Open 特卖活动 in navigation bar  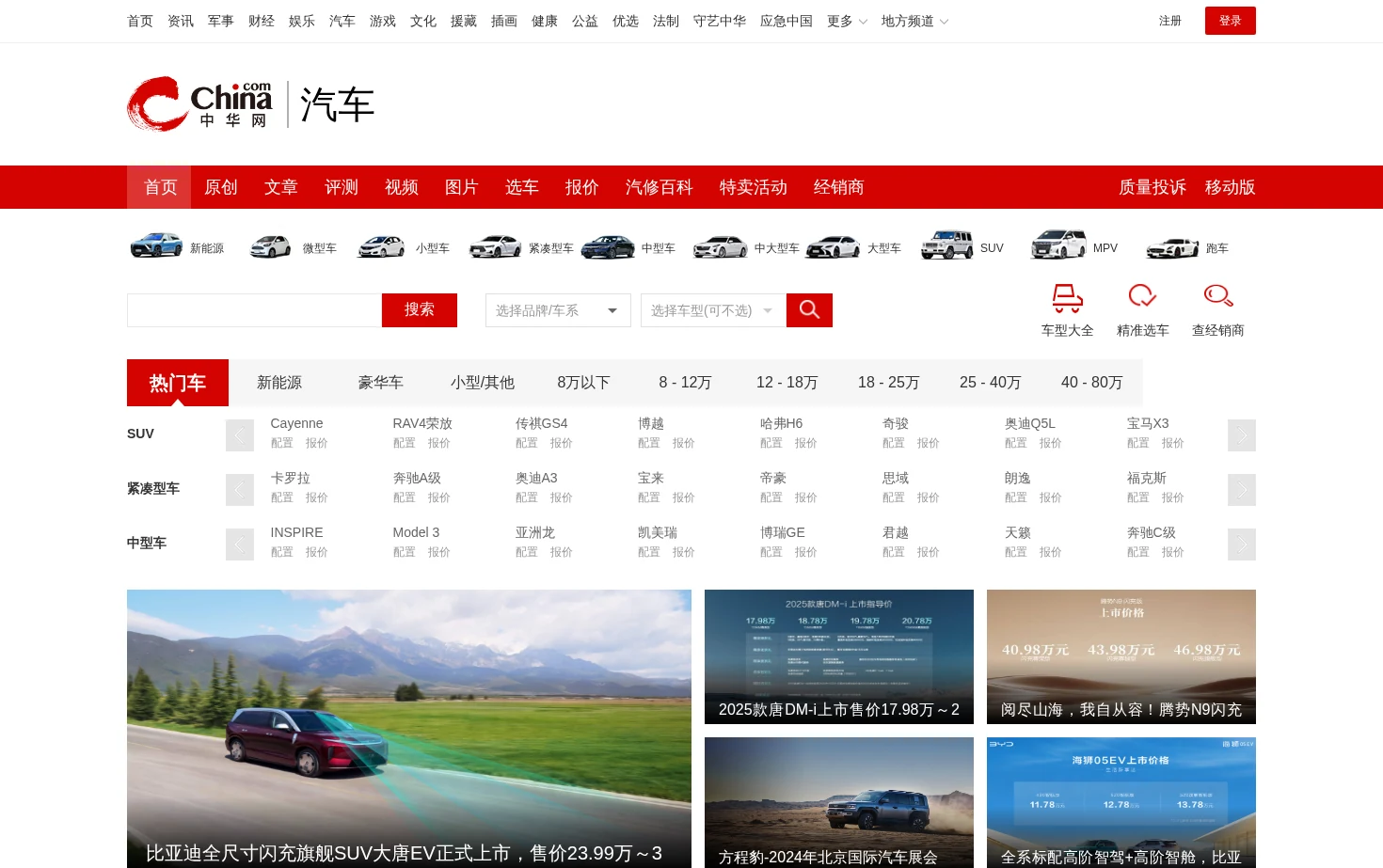coord(754,187)
